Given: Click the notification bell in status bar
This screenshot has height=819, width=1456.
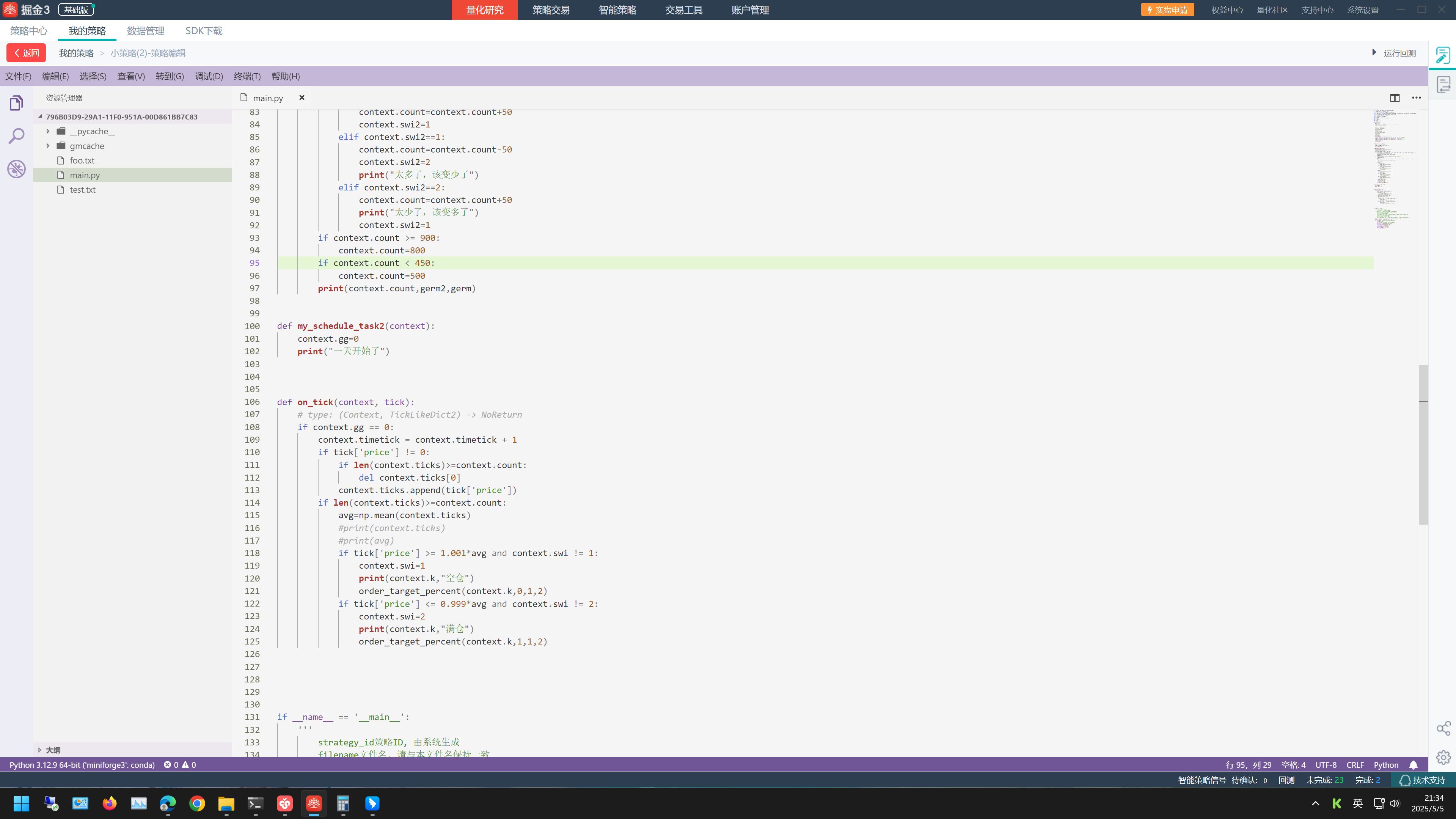Looking at the screenshot, I should tap(1413, 765).
